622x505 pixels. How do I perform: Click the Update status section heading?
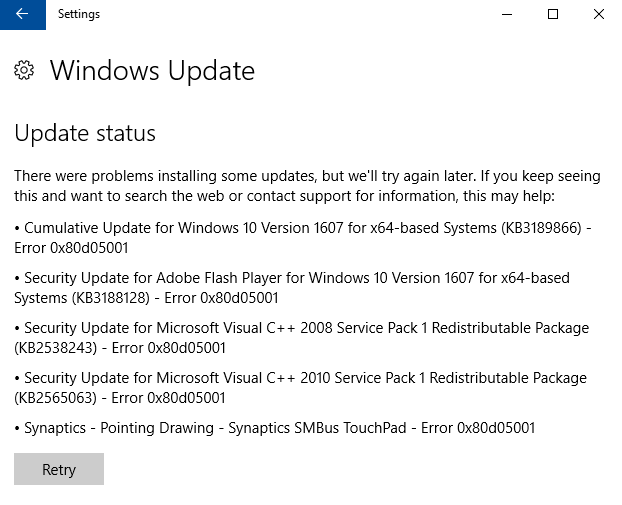[85, 133]
